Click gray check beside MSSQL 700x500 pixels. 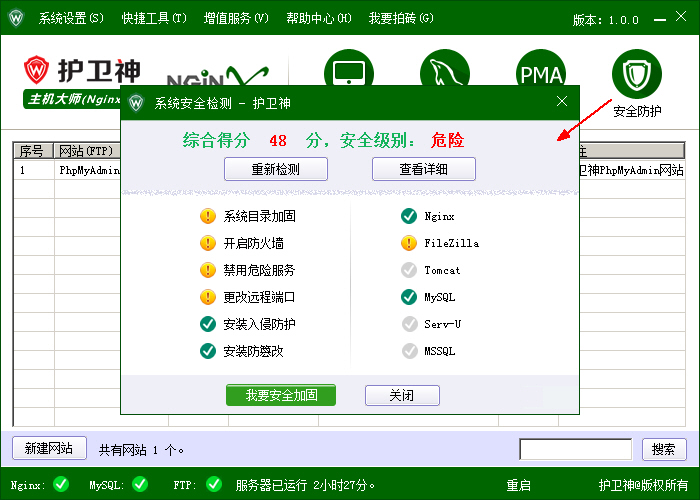pyautogui.click(x=409, y=351)
